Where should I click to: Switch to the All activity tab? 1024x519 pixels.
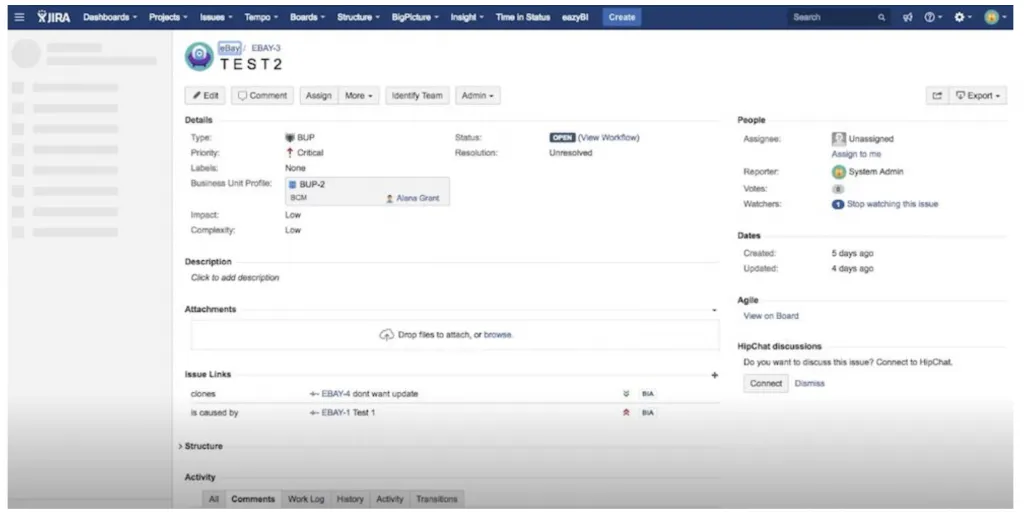(214, 499)
